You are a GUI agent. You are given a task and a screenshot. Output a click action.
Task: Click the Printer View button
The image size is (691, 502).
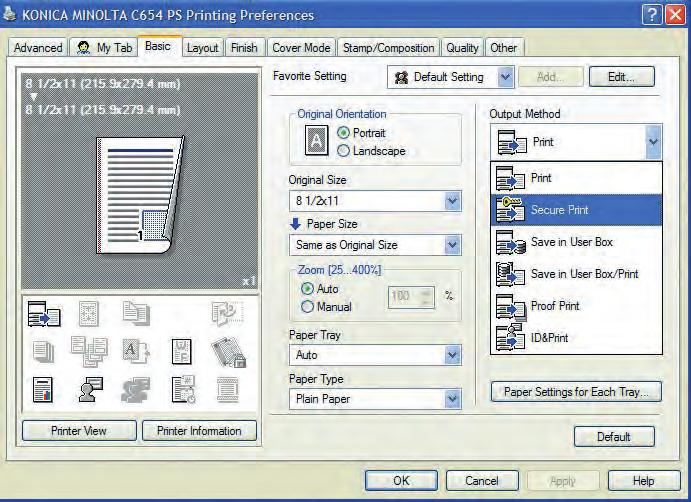tap(79, 431)
